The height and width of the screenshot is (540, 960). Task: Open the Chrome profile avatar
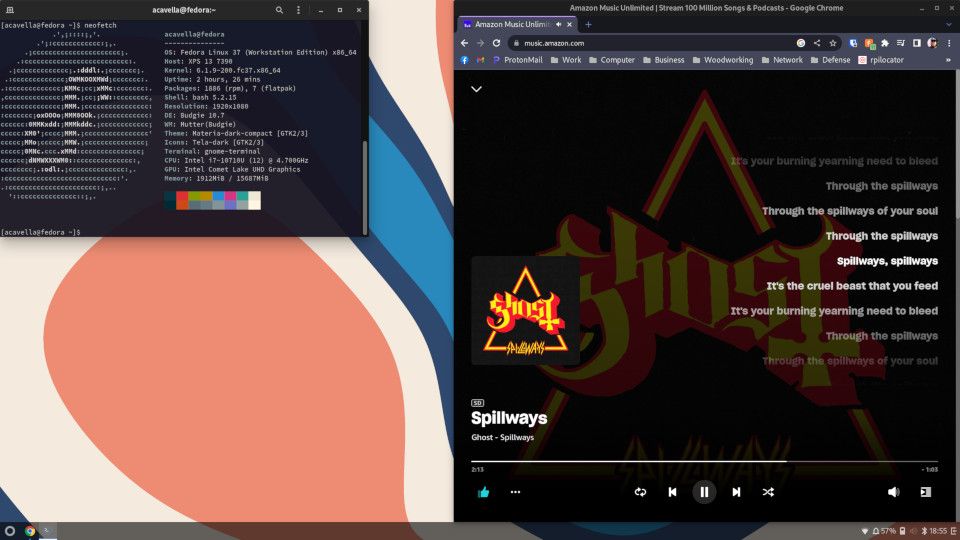coord(932,43)
